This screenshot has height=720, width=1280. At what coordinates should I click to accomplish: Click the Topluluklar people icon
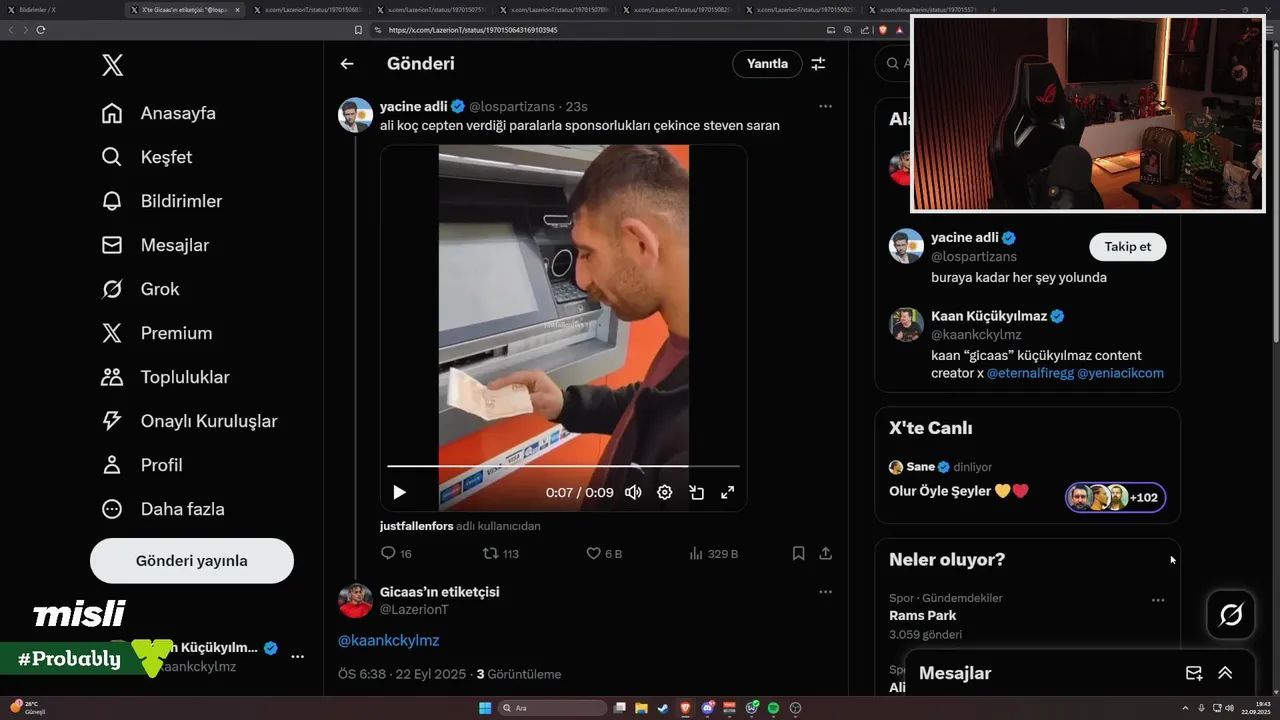click(x=112, y=377)
